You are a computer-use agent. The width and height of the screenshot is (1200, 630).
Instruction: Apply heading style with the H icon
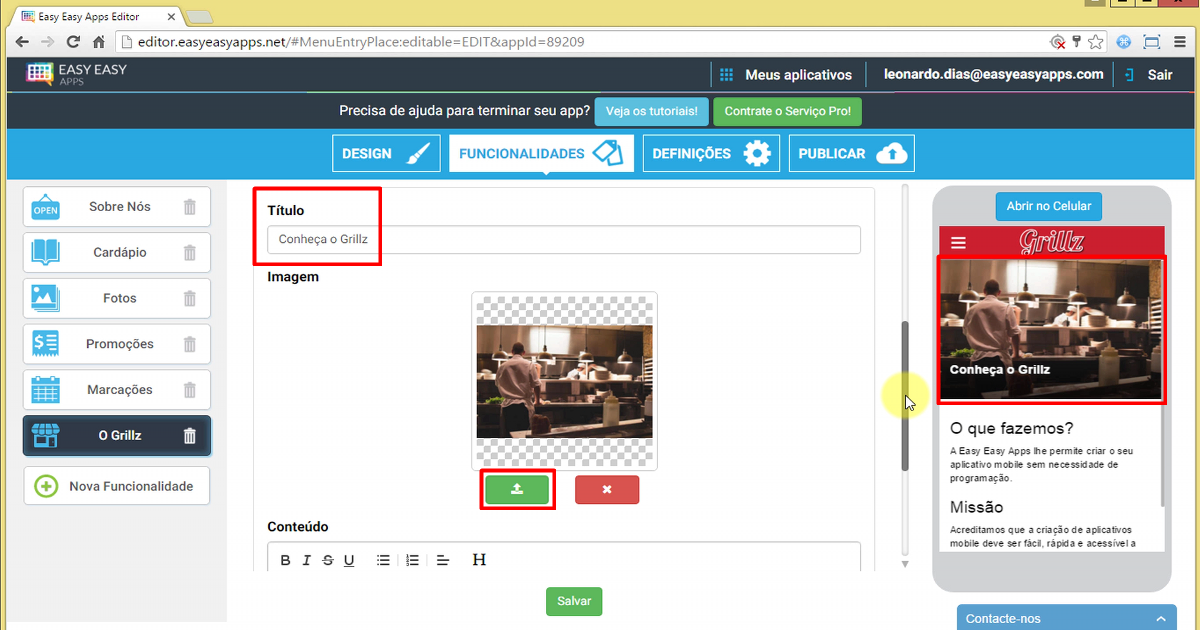tap(480, 560)
